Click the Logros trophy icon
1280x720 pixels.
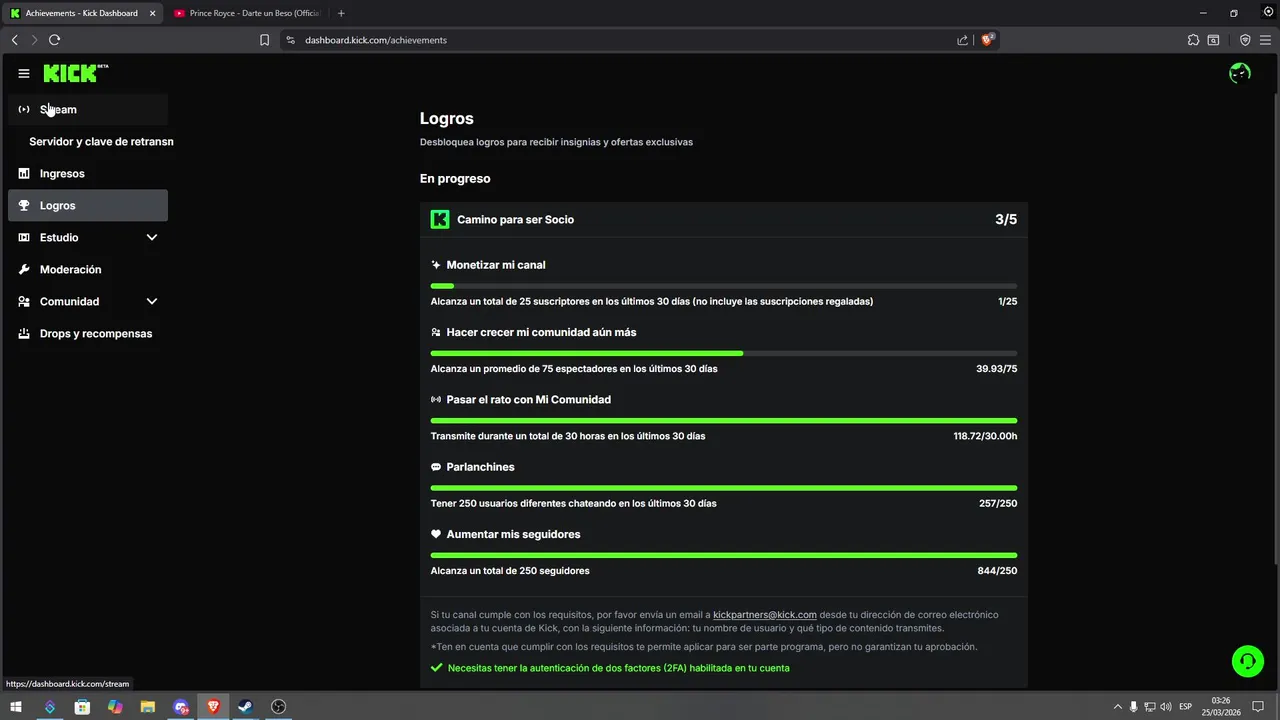coord(24,205)
